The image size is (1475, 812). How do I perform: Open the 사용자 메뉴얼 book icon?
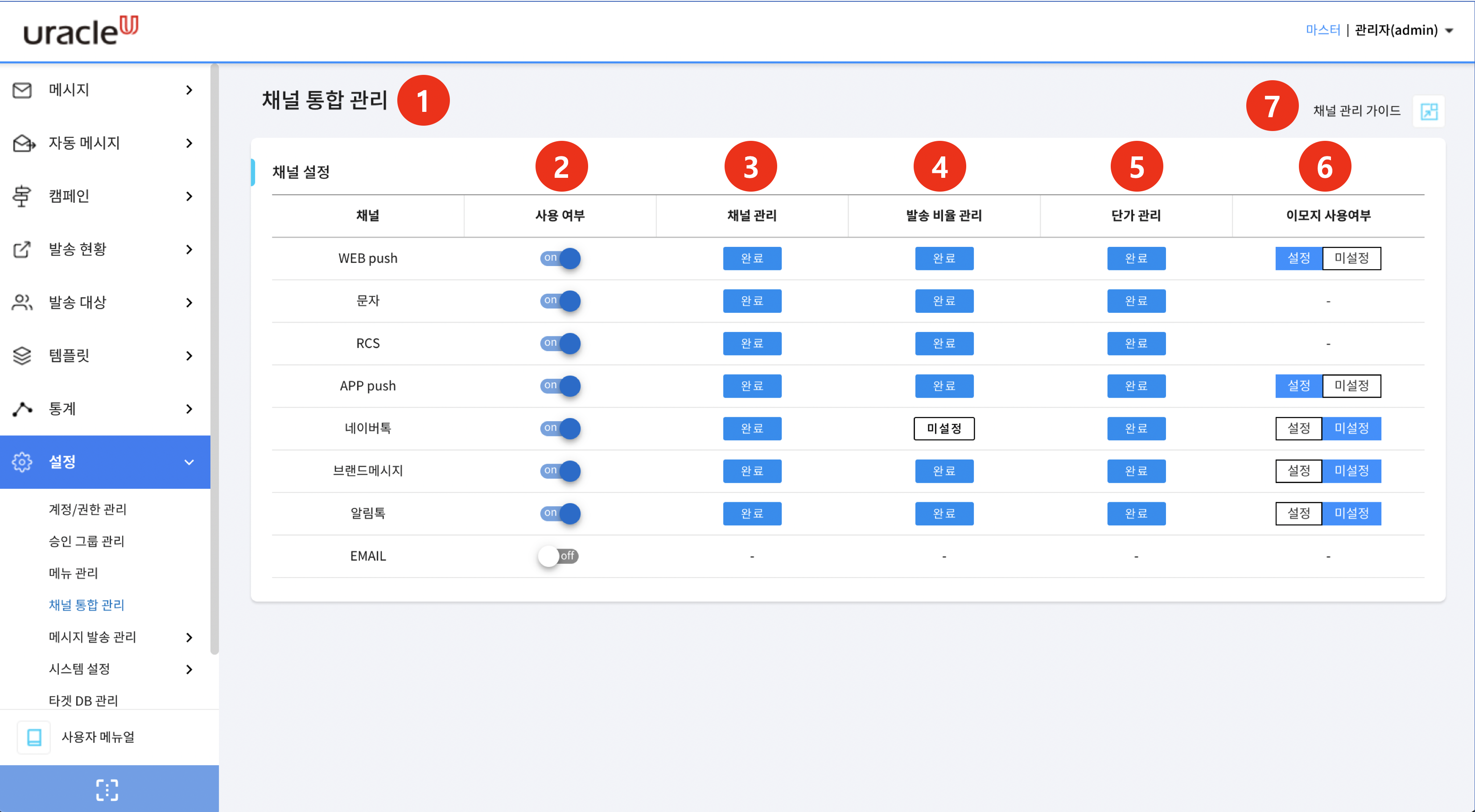(x=34, y=738)
